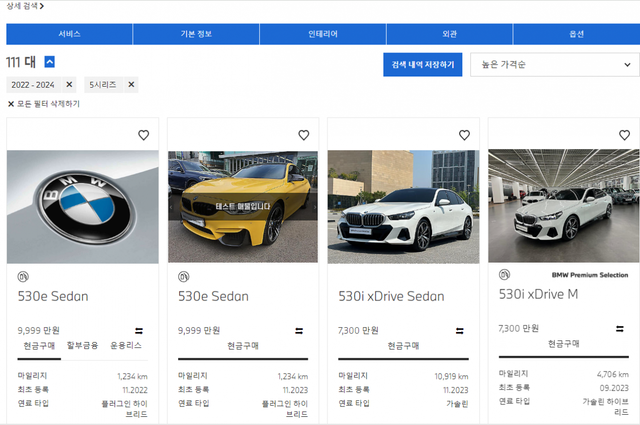Expand the 상세 검색 section
This screenshot has height=425, width=640.
coord(25,6)
